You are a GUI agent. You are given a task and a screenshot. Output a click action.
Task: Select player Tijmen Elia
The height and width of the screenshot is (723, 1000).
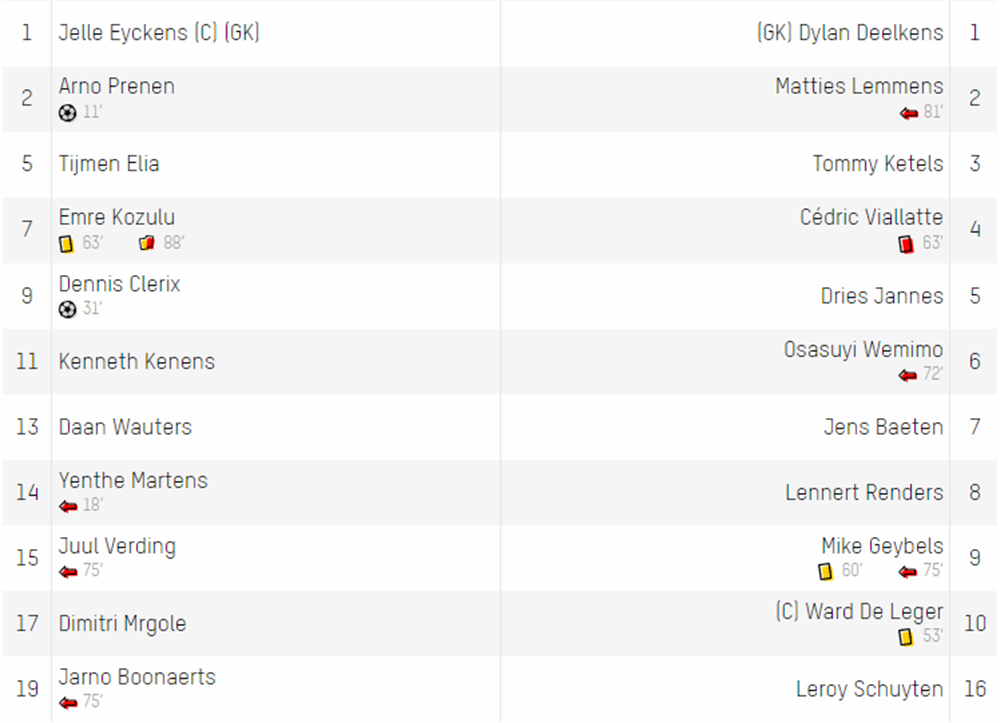click(x=109, y=164)
